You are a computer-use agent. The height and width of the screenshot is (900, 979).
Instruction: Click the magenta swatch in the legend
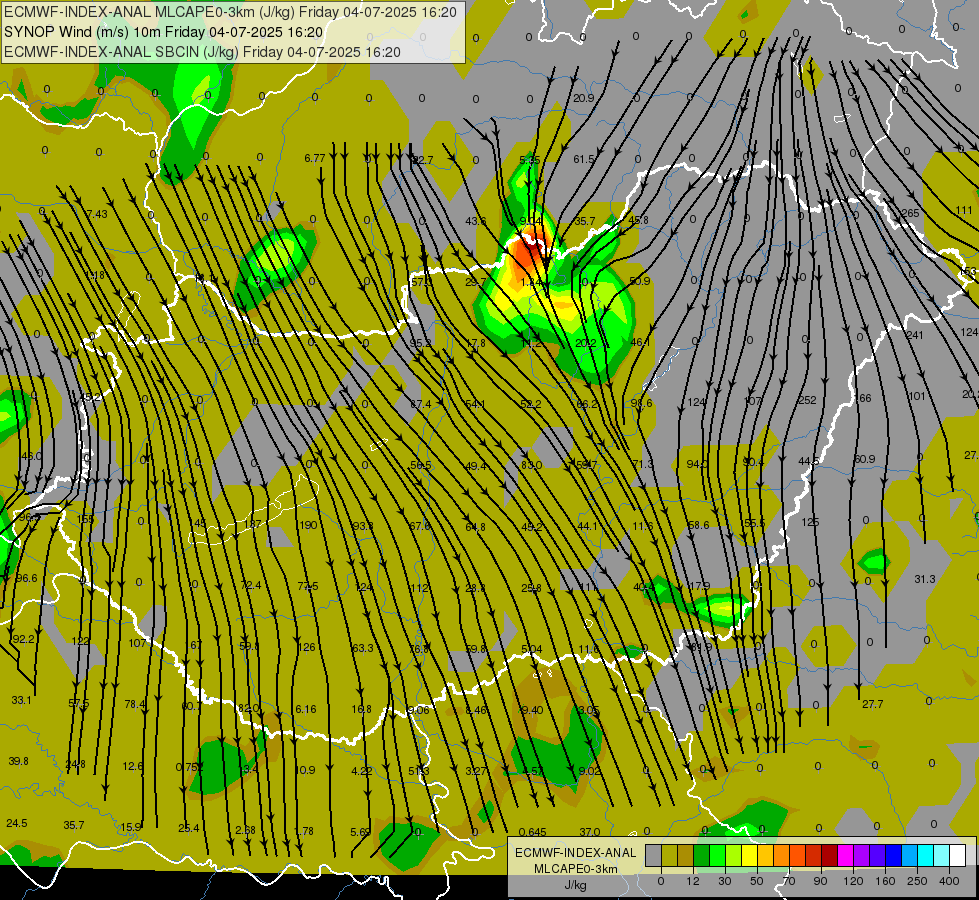pyautogui.click(x=846, y=855)
